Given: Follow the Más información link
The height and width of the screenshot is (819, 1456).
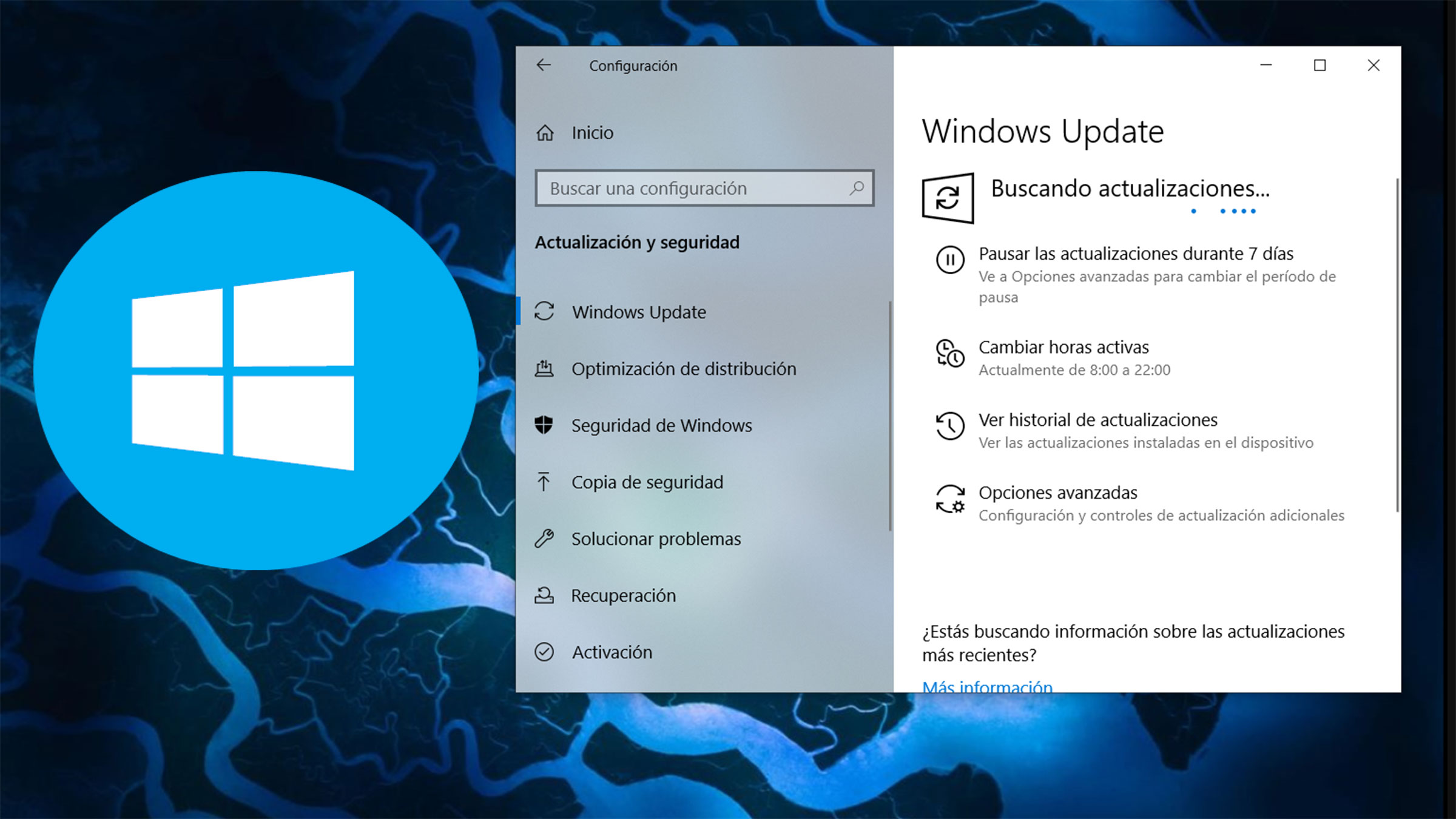Looking at the screenshot, I should tap(987, 686).
